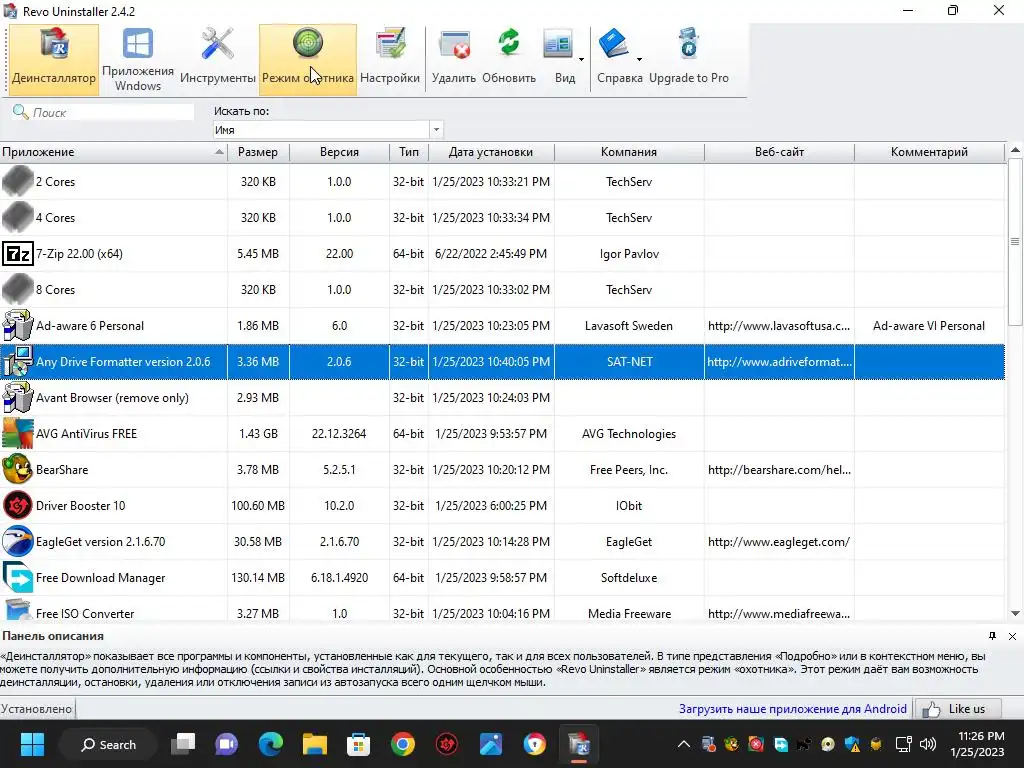Click the 2 Cores app icon
The height and width of the screenshot is (768, 1024).
tap(18, 182)
